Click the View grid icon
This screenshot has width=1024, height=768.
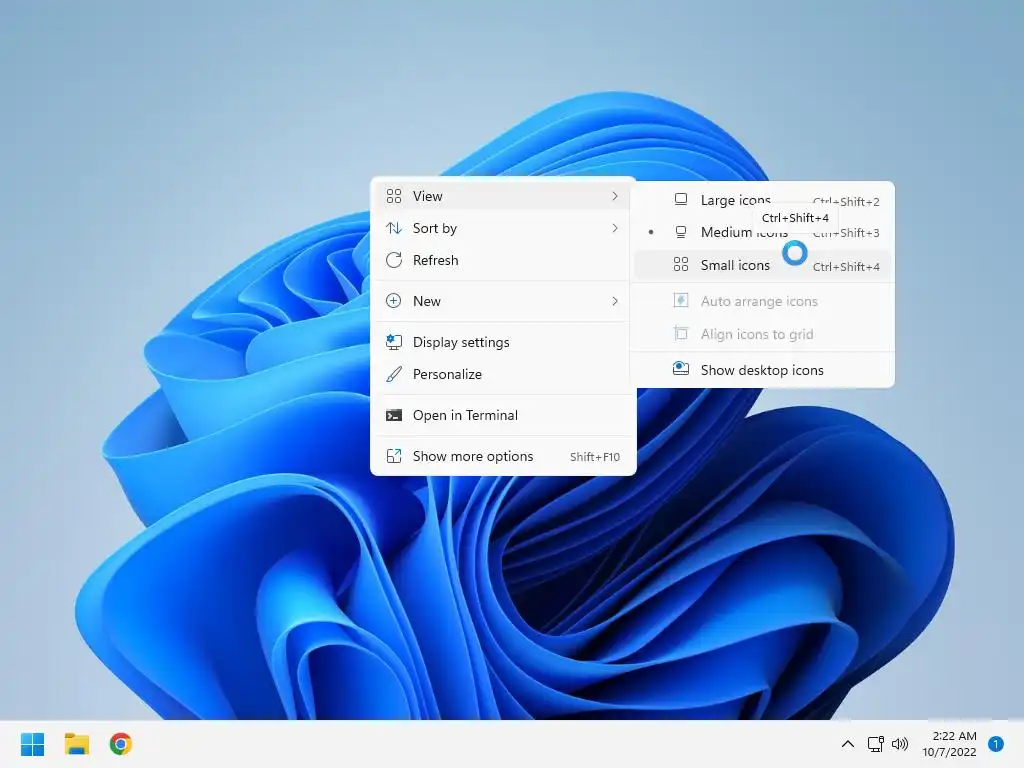click(x=394, y=196)
